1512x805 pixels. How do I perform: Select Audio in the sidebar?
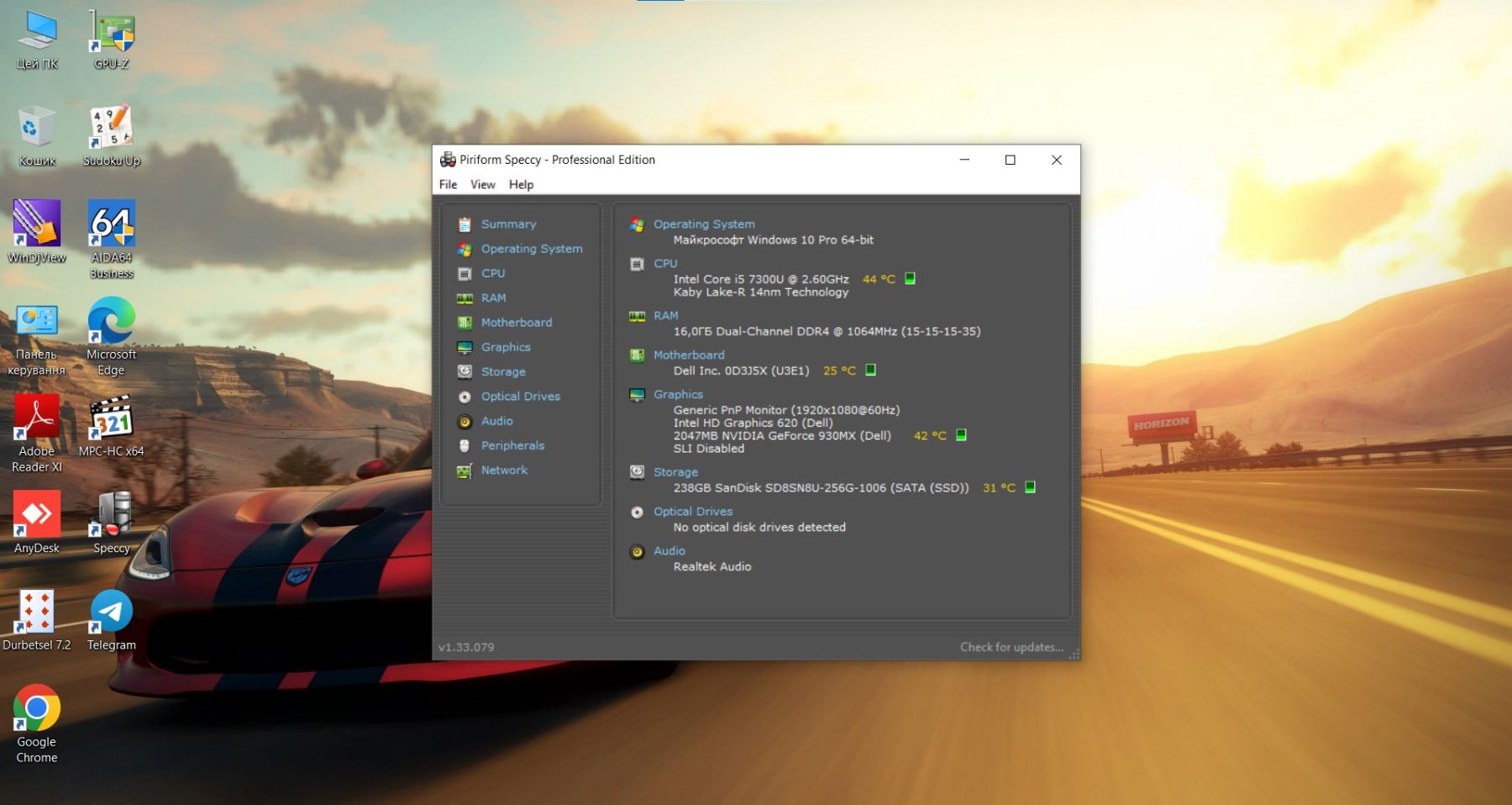click(496, 421)
